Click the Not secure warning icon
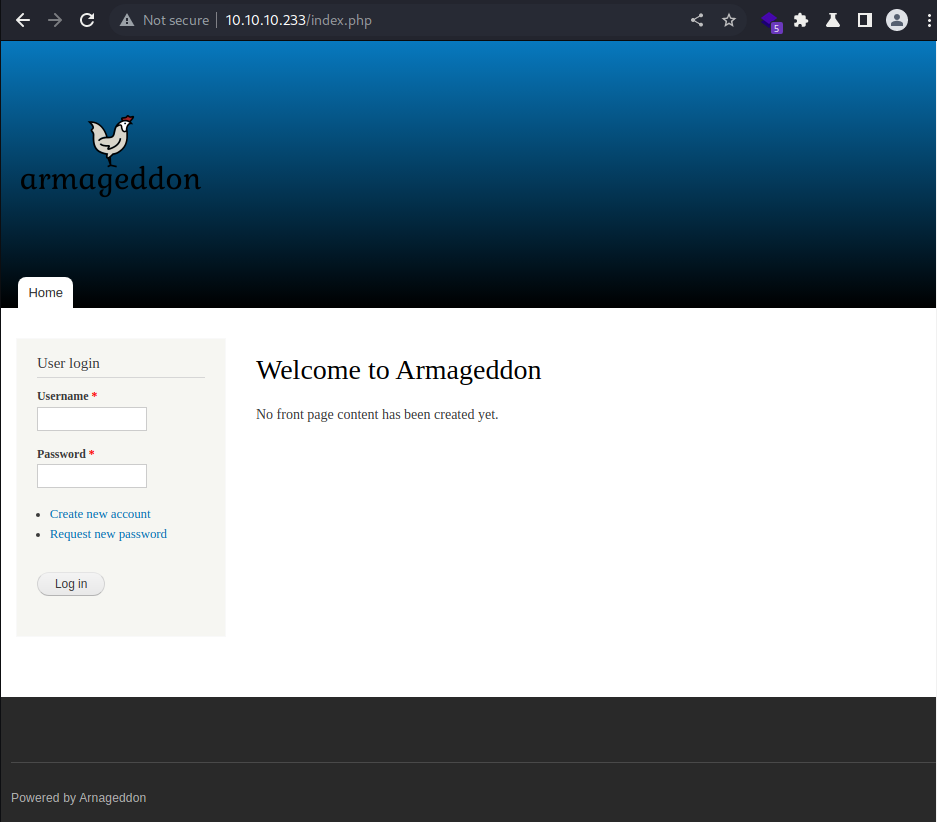The height and width of the screenshot is (822, 937). [127, 20]
